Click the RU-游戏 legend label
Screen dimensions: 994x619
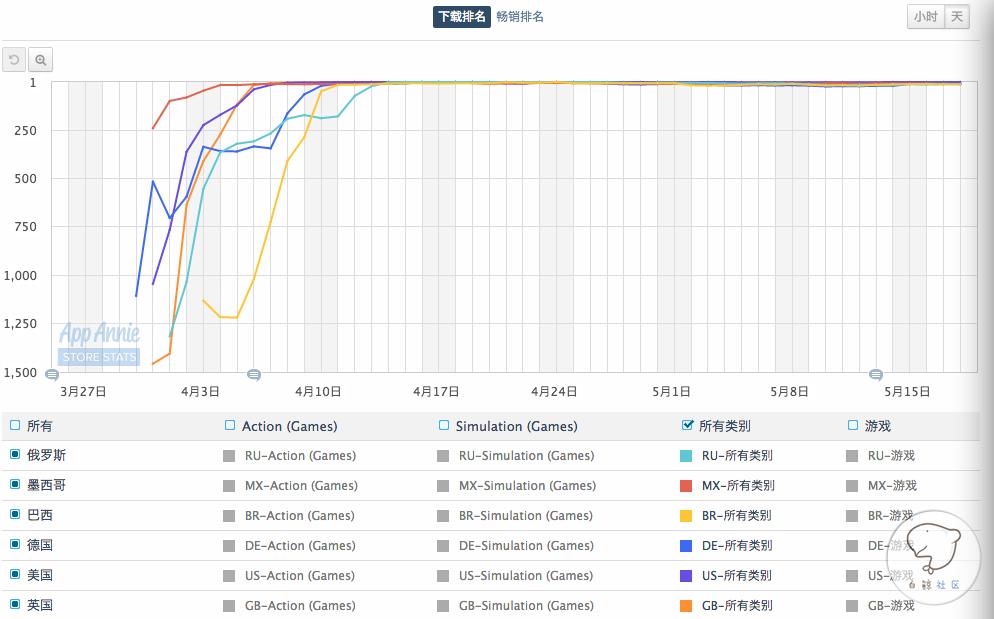coord(891,455)
